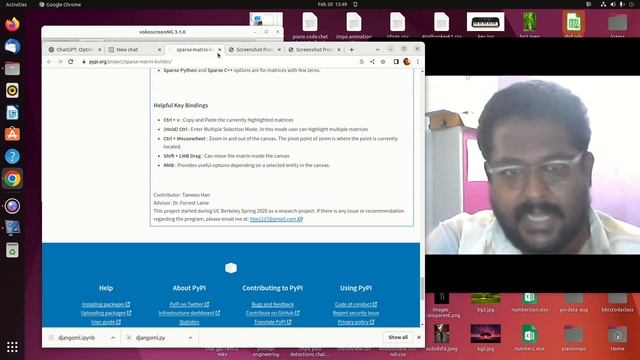Select the sparse-matrix-builder tab
Screen dimensions: 640x360
tap(194, 49)
